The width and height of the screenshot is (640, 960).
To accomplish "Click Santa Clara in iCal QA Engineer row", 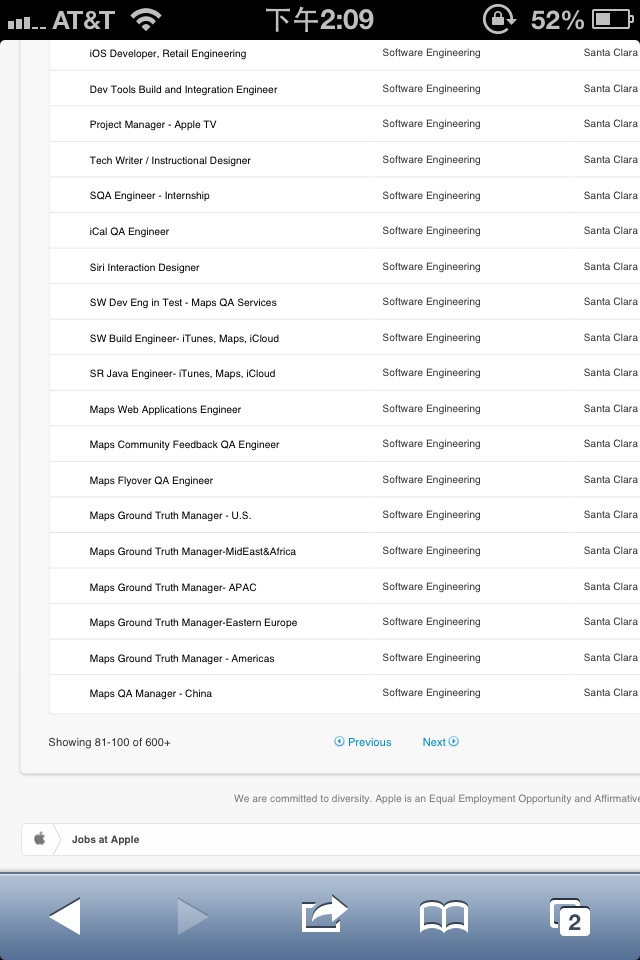I will [611, 230].
